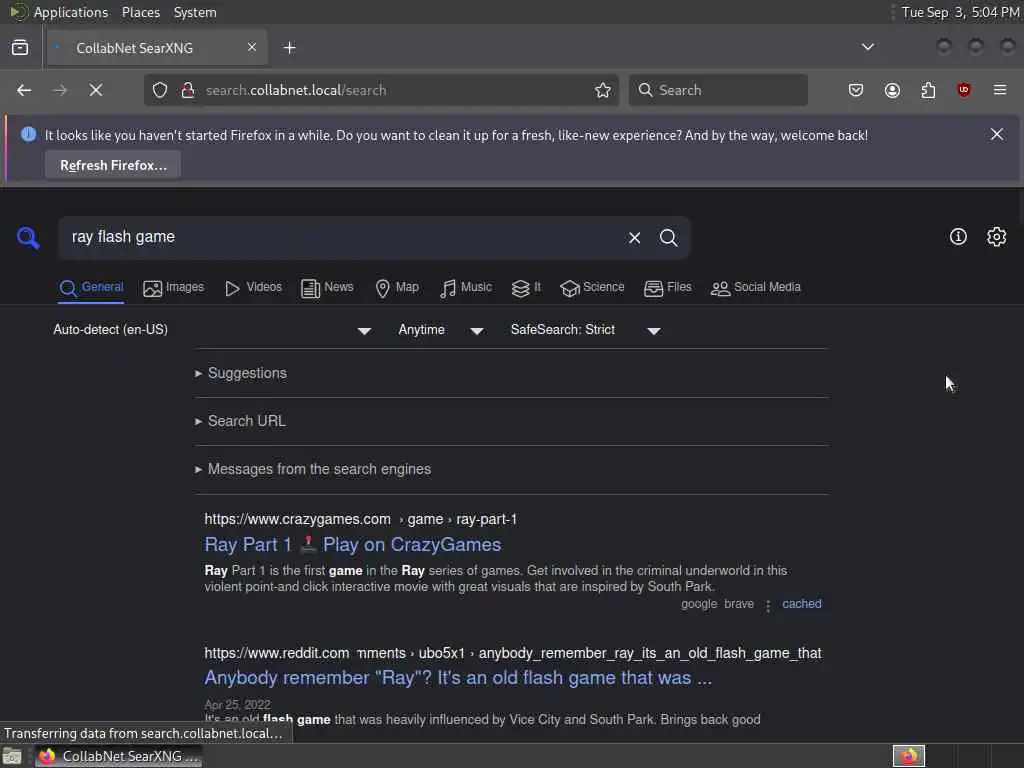1024x768 pixels.
Task: Open the Applications menu
Action: (x=71, y=12)
